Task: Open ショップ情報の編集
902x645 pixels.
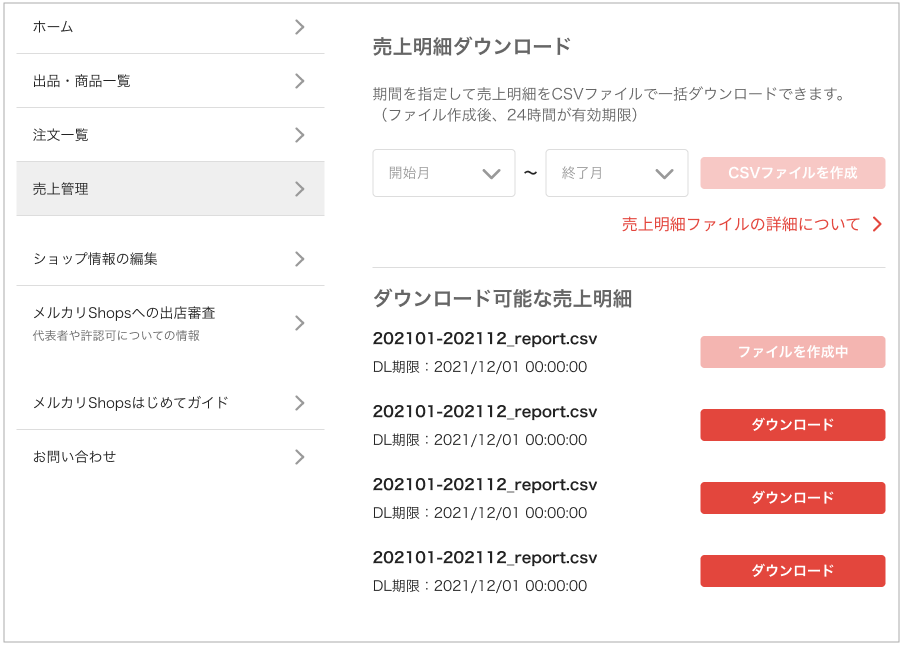Action: tap(170, 259)
